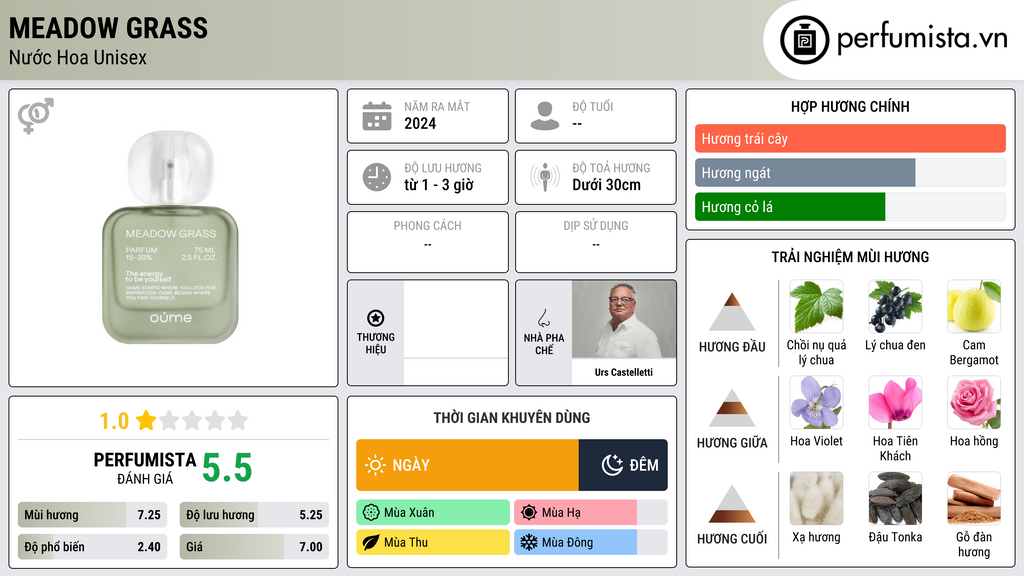Click the Độ phổ biến 2.40 score bar
Screen dimensions: 1024x576
pyautogui.click(x=92, y=547)
